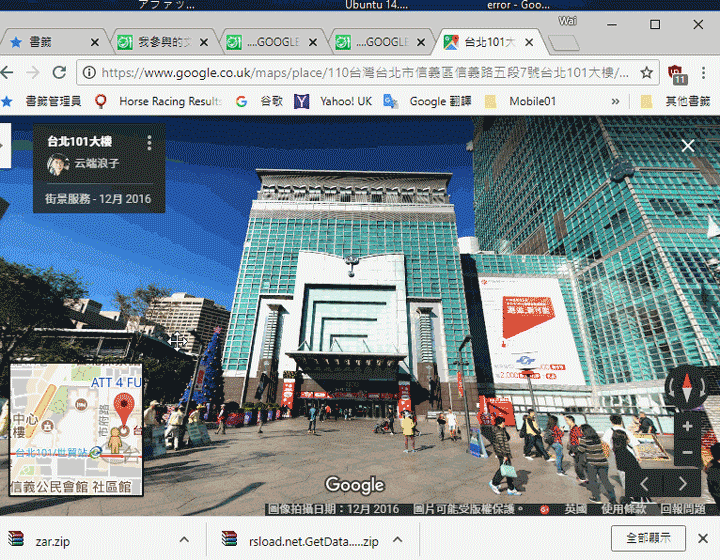Click the minimap thumbnail
The image size is (720, 560).
[x=76, y=430]
